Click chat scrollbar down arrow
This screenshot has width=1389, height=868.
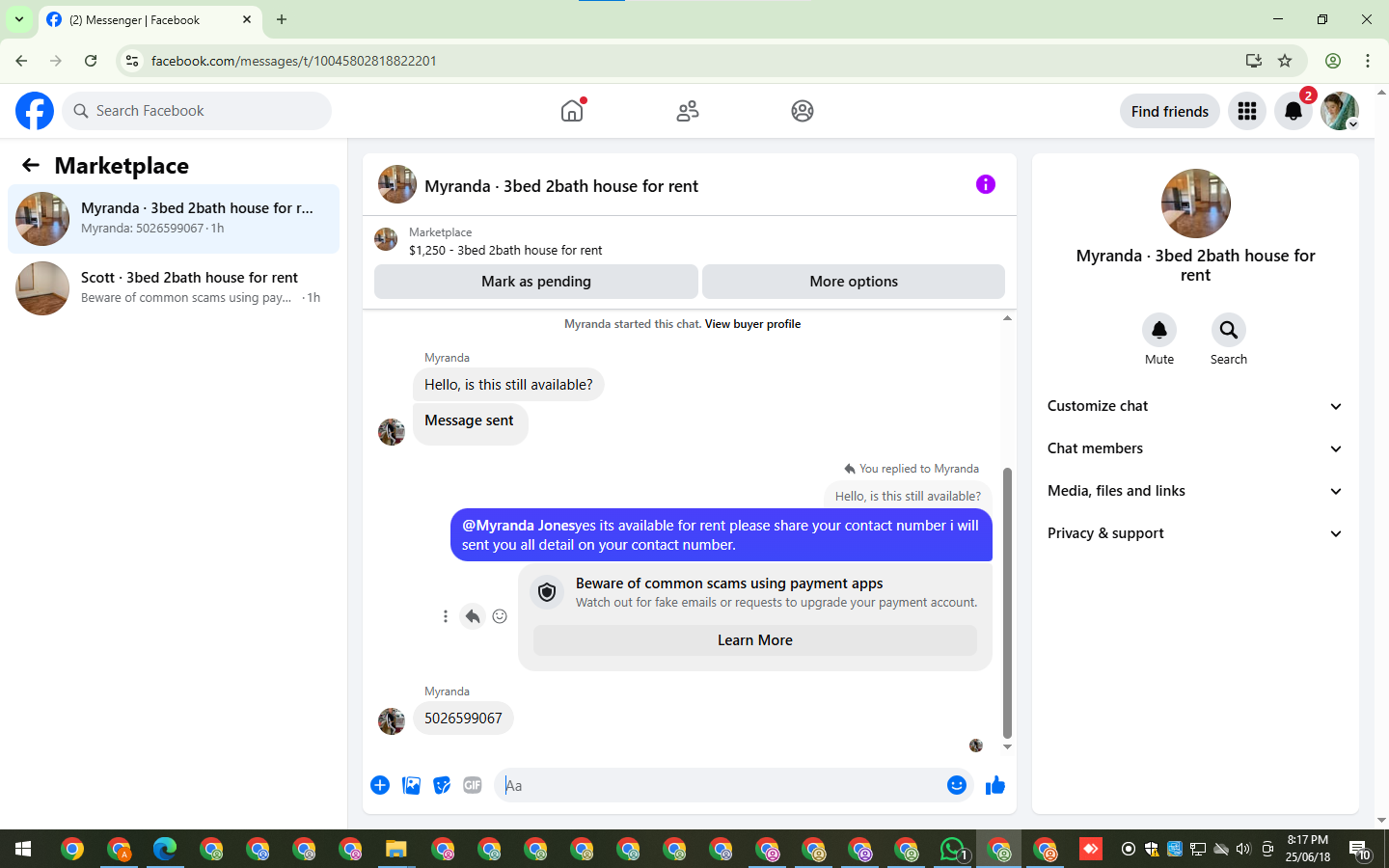[x=1007, y=746]
